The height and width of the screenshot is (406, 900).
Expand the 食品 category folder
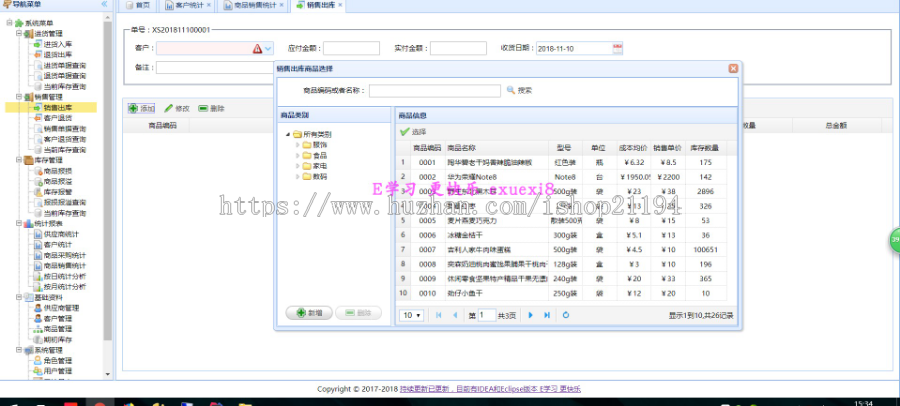tap(297, 155)
